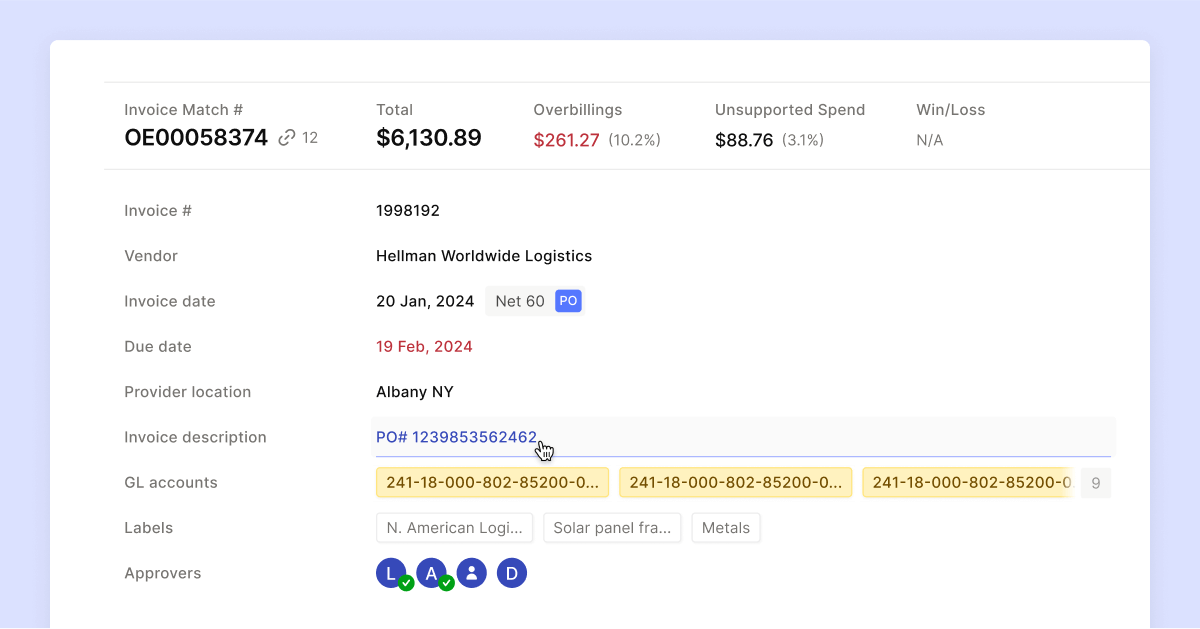
Task: Click the linked count 12
Action: (x=310, y=138)
